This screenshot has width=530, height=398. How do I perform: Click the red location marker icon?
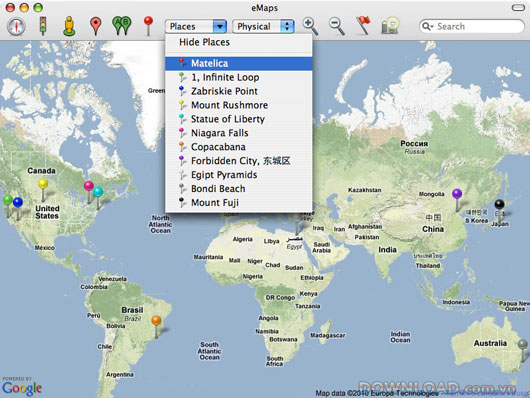click(x=96, y=26)
